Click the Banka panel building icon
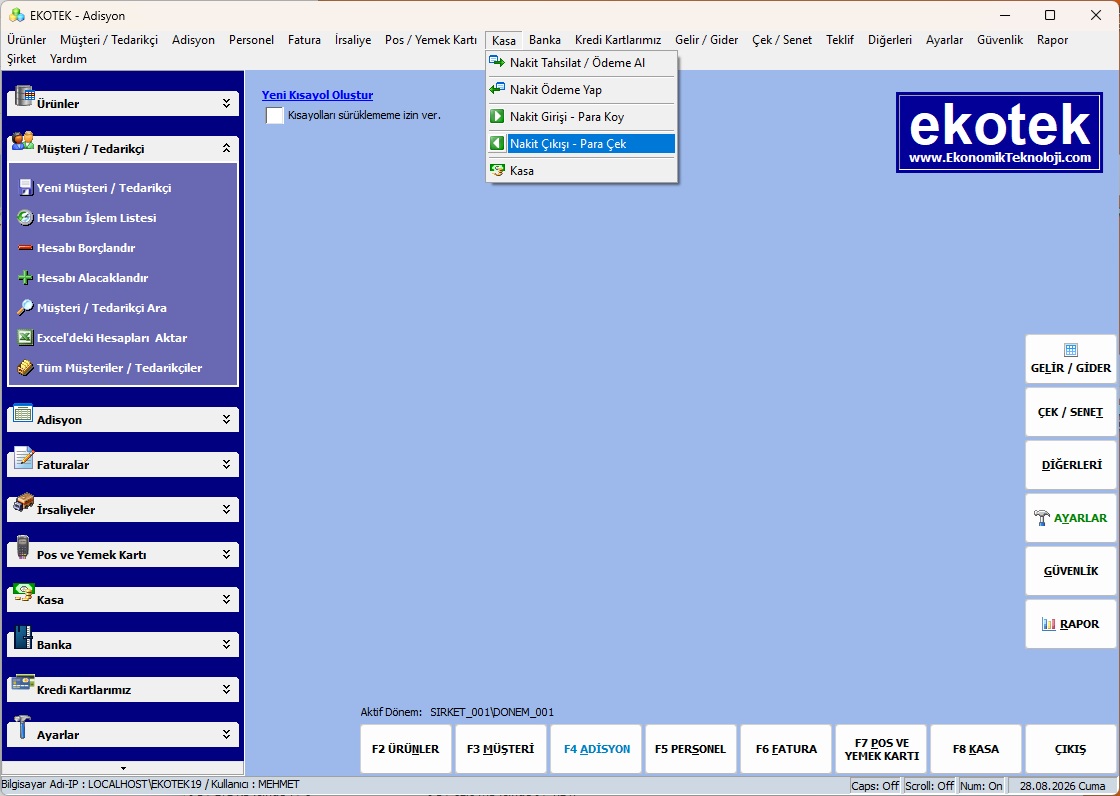This screenshot has height=796, width=1120. click(24, 637)
